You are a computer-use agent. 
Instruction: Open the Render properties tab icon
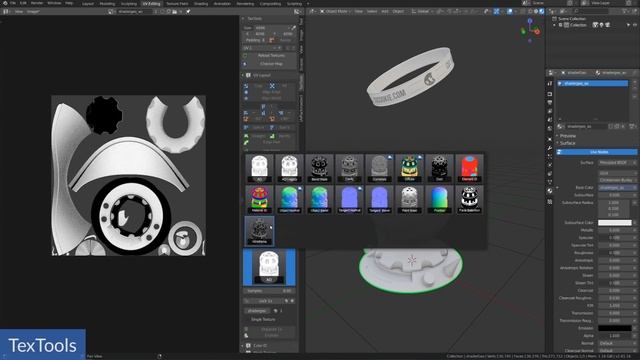click(550, 94)
